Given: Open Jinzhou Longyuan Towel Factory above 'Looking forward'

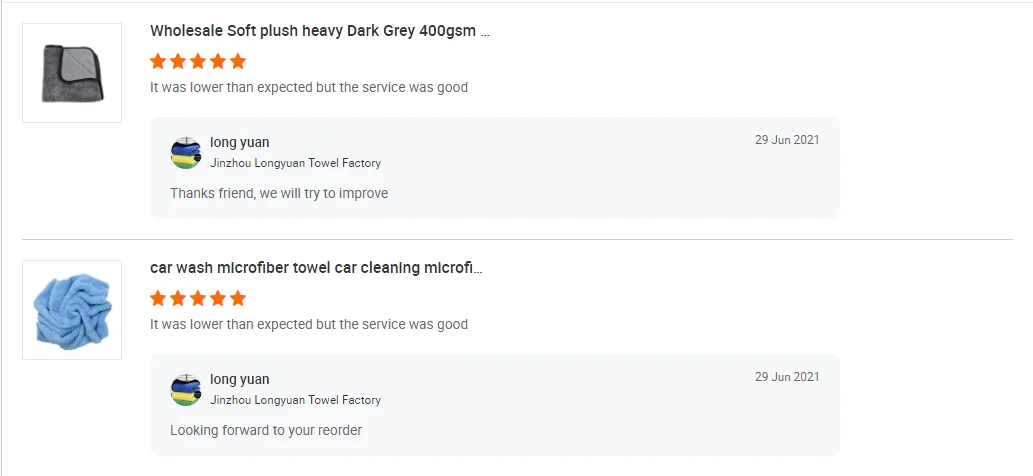Looking at the screenshot, I should pos(295,400).
